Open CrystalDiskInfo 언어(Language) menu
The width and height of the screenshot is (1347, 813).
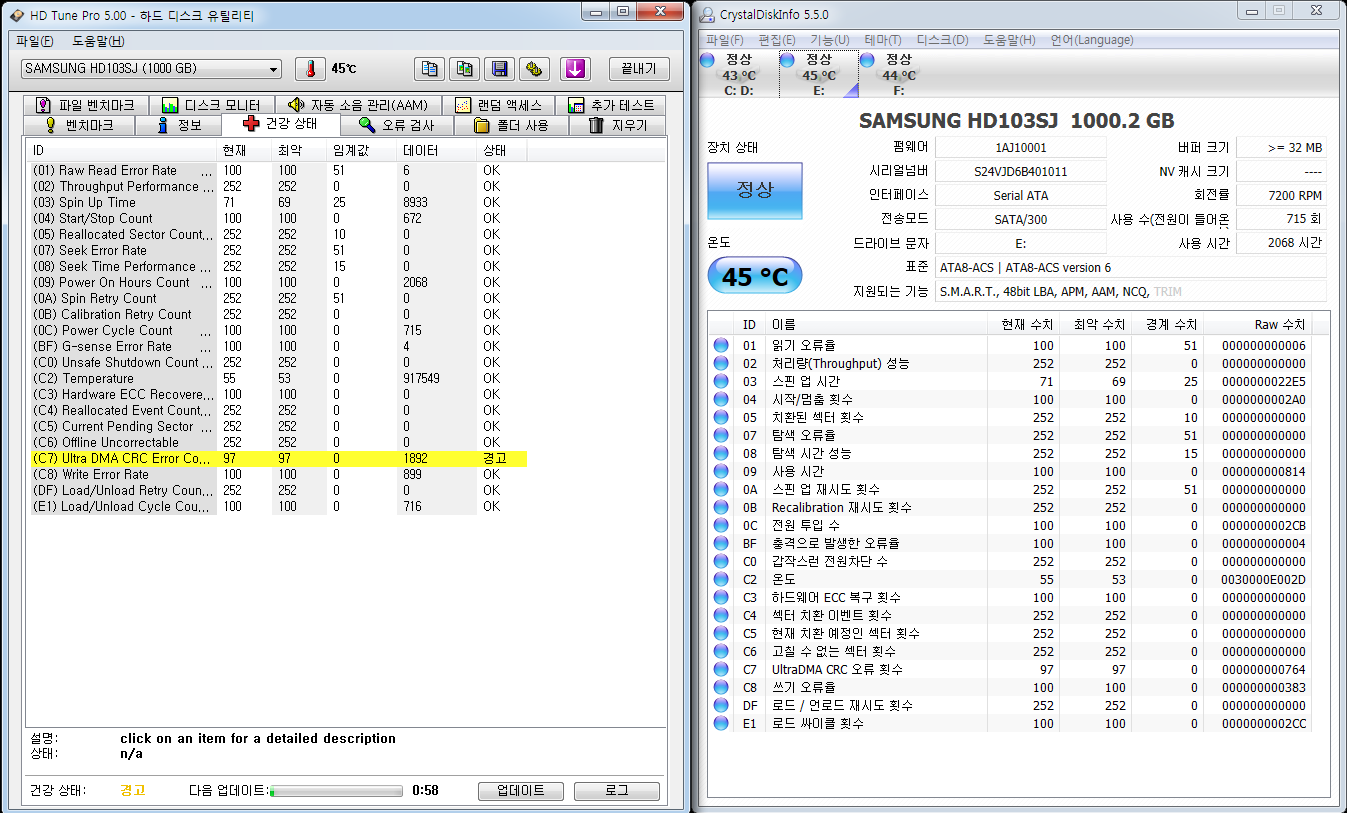point(1092,40)
